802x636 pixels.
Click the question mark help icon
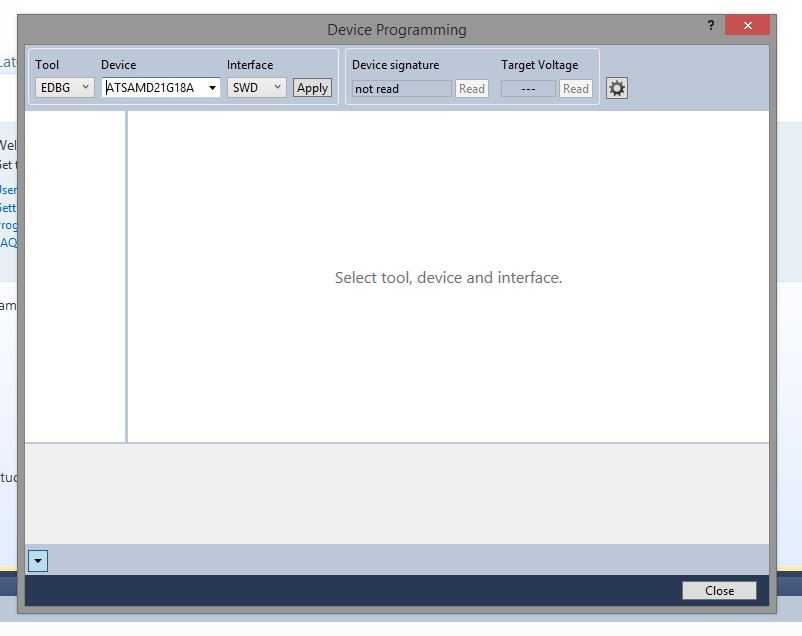tap(711, 26)
